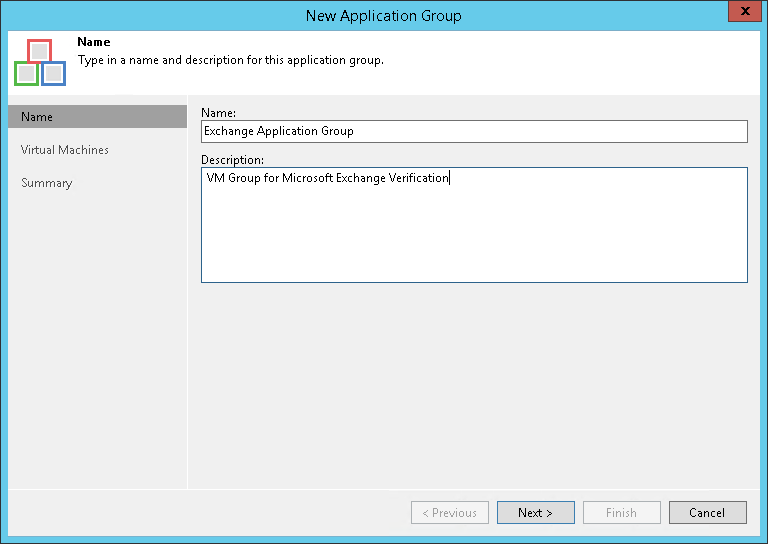Image resolution: width=768 pixels, height=544 pixels.
Task: Click the bold Name heading in the header
Action: [93, 44]
